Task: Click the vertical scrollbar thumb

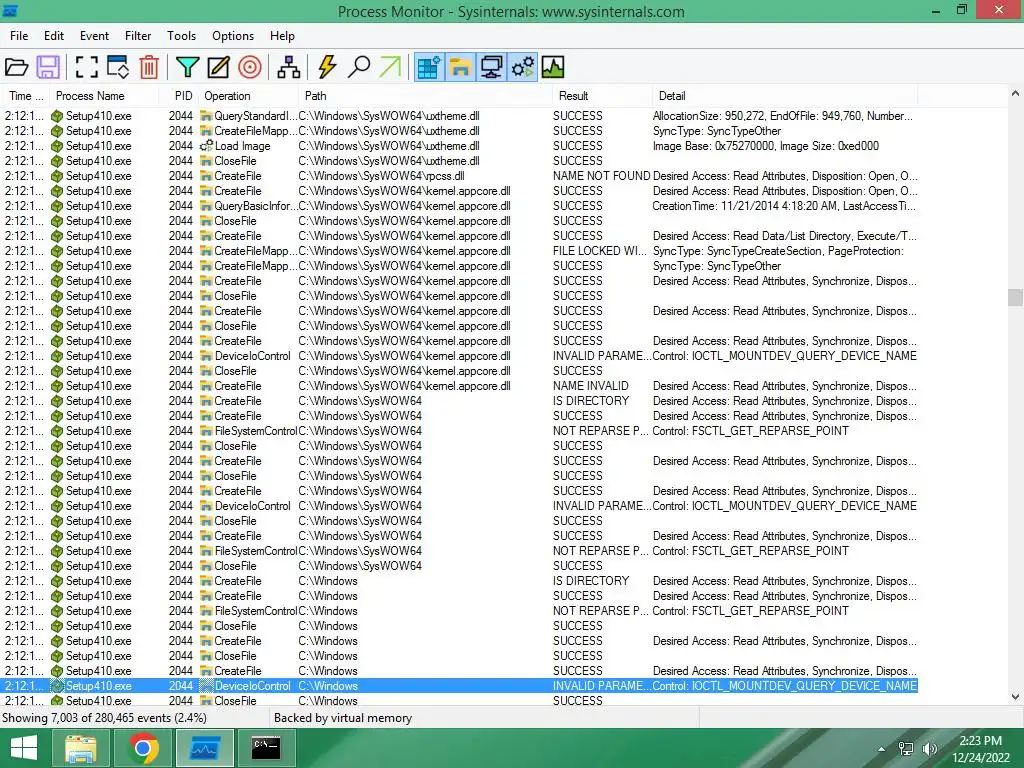Action: (1016, 297)
